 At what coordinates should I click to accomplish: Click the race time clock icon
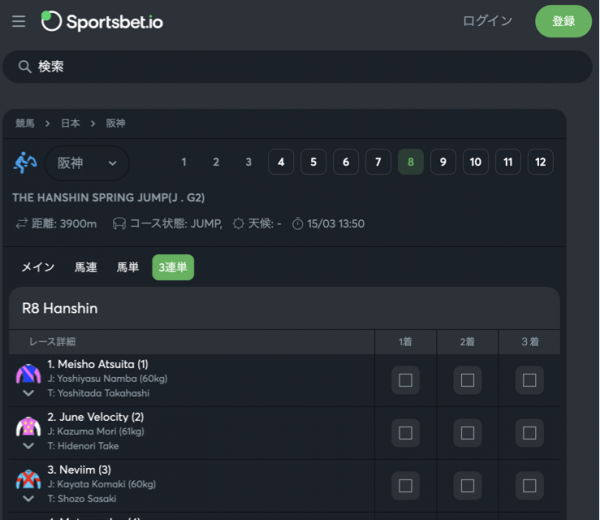click(297, 224)
